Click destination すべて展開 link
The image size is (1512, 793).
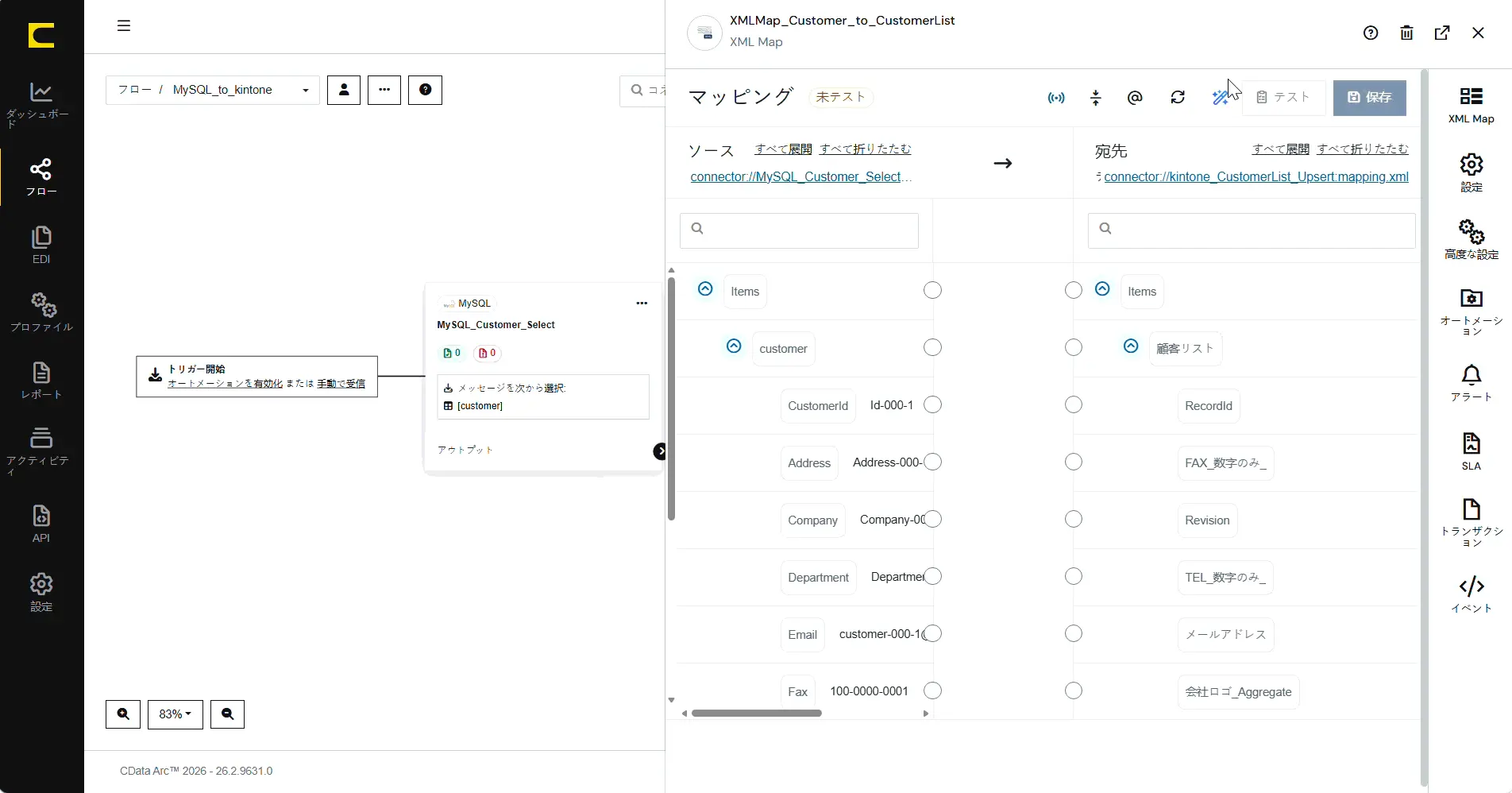pyautogui.click(x=1280, y=149)
